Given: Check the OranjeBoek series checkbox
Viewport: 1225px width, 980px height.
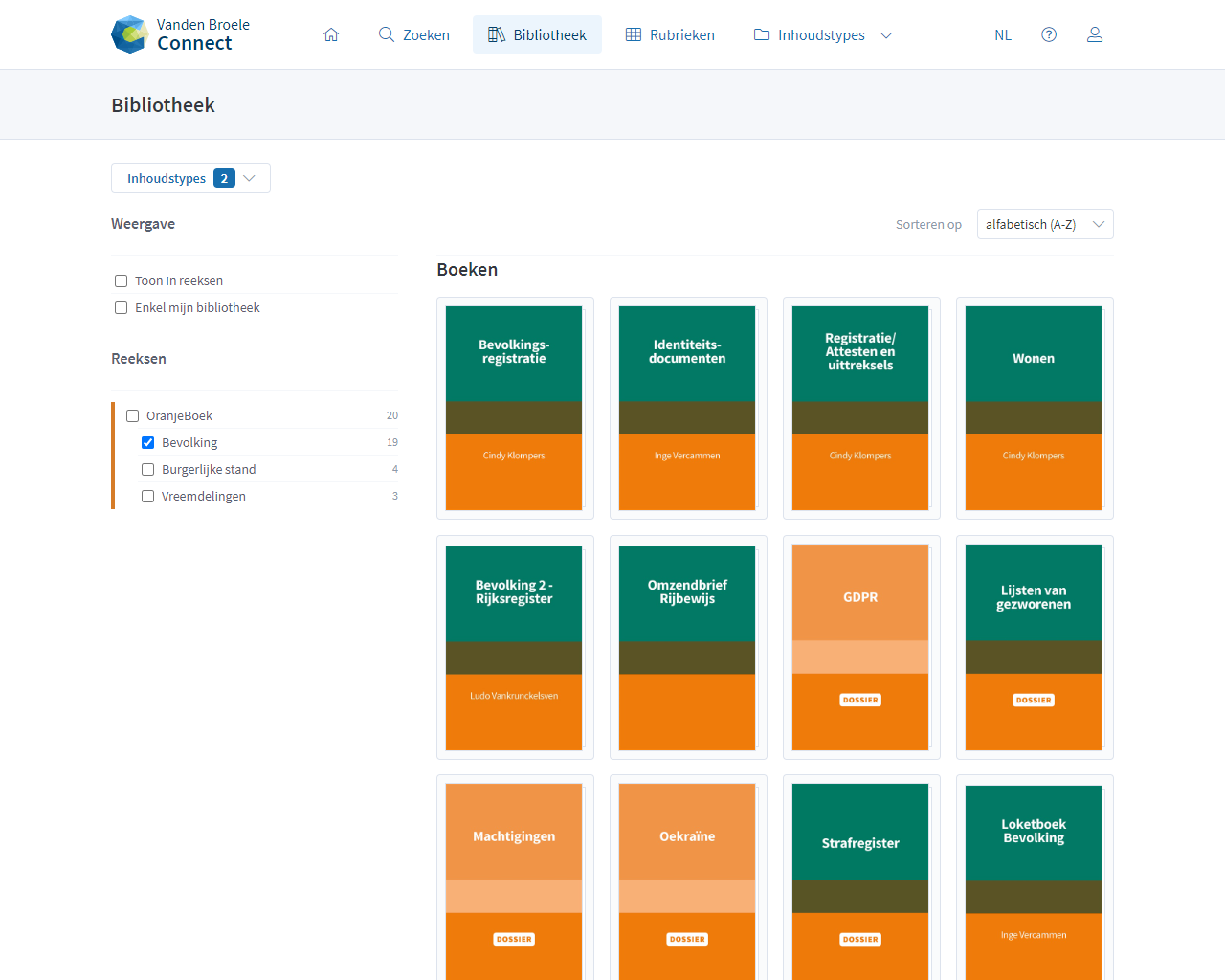Looking at the screenshot, I should pos(132,415).
